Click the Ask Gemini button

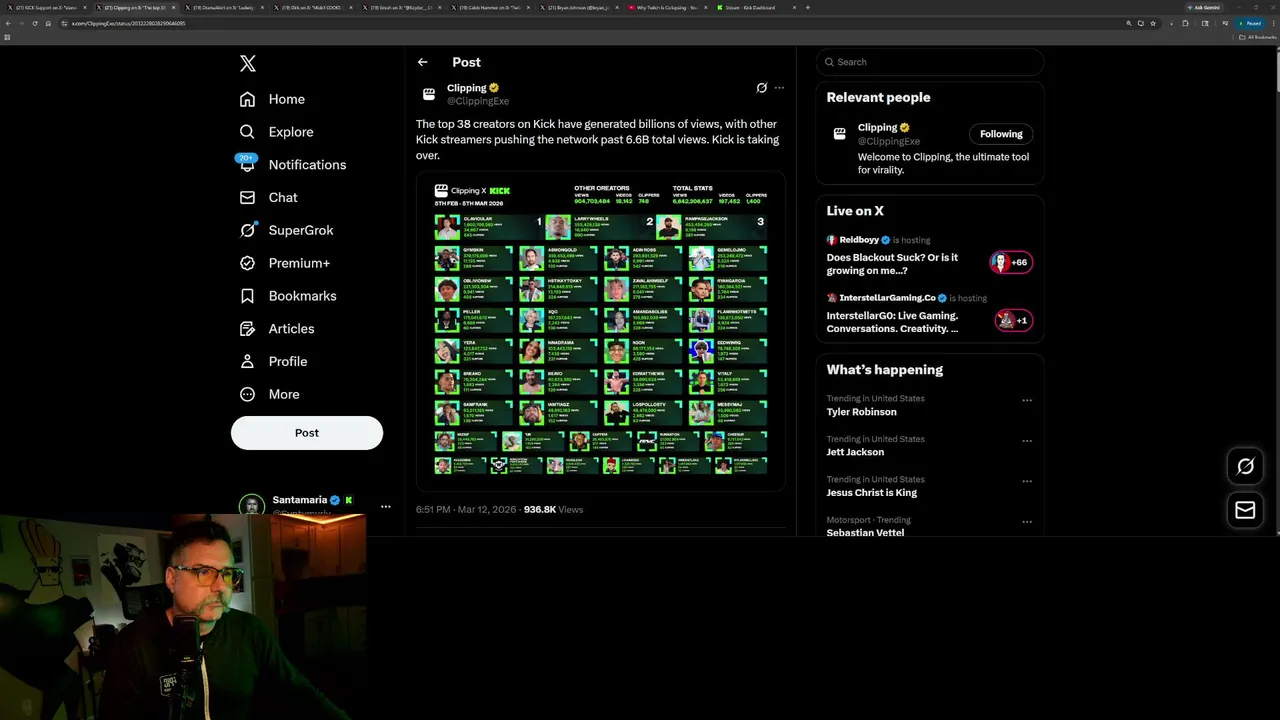tap(1205, 7)
